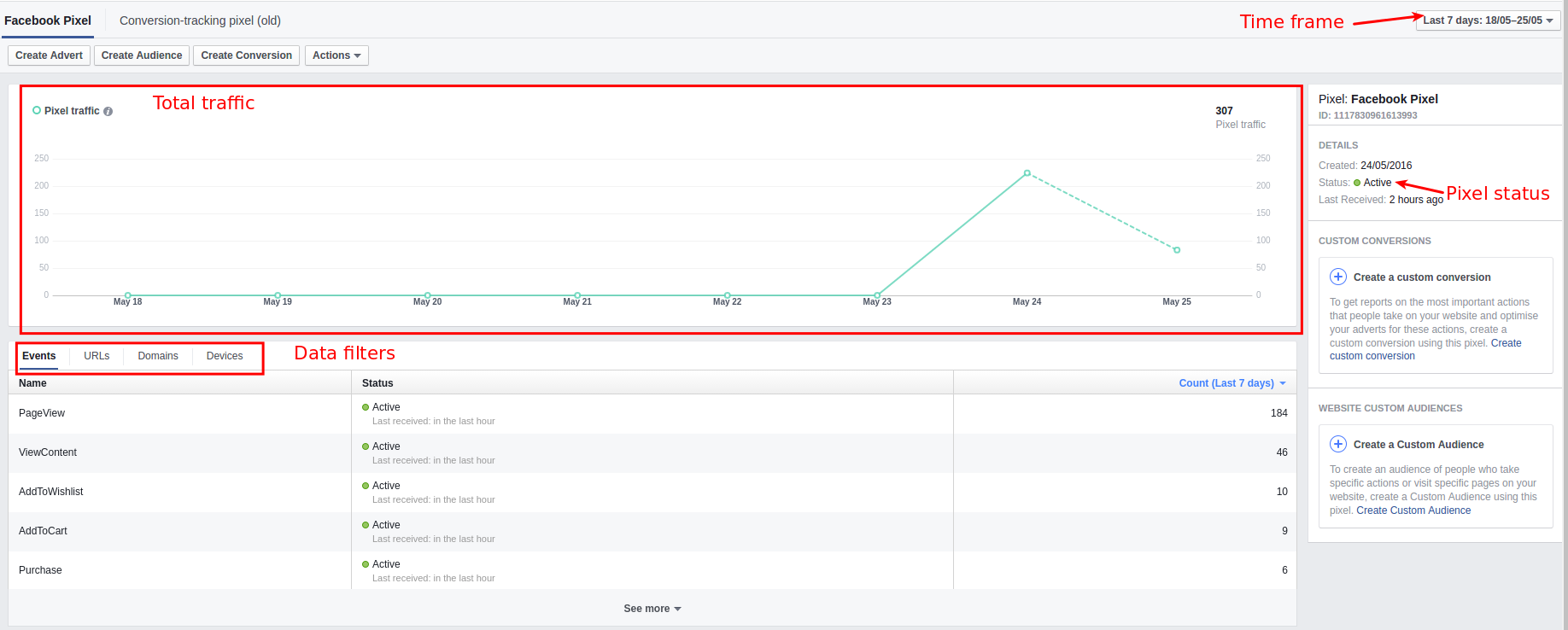Click the ViewContent event row name
Viewport: 1568px width, 630px height.
(48, 452)
